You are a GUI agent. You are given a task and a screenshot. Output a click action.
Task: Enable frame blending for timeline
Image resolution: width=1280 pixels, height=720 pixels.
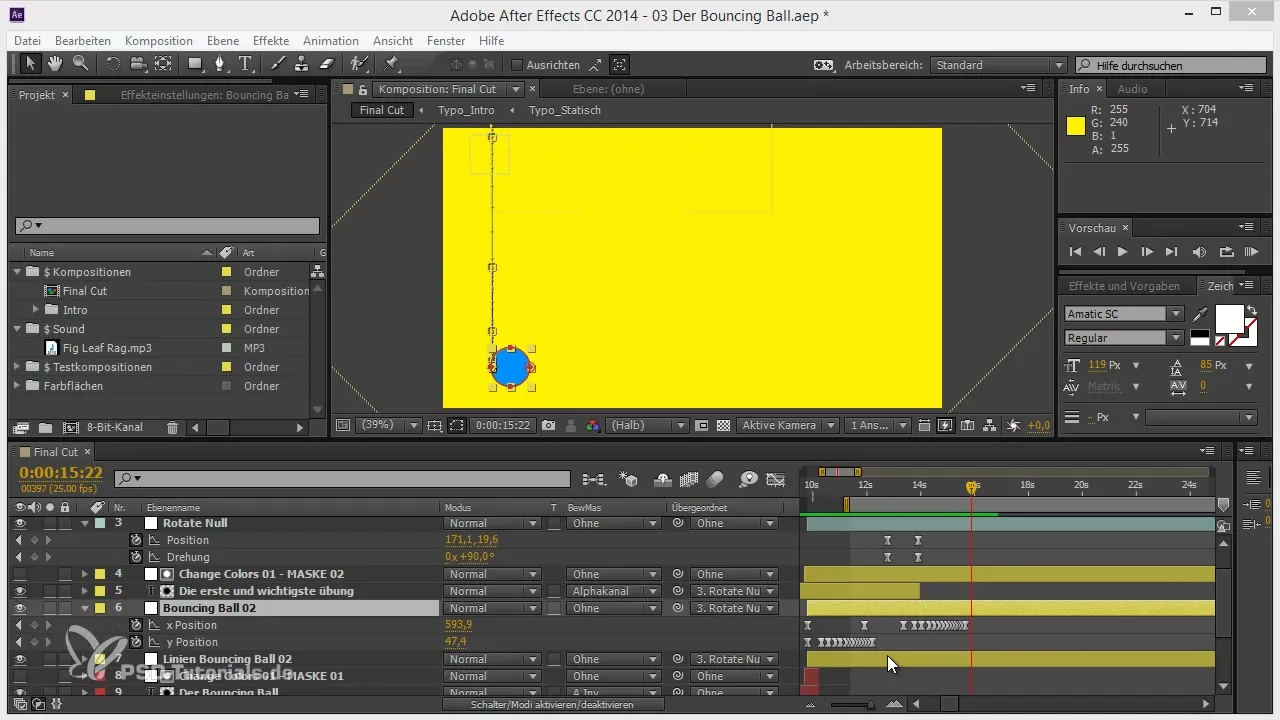(x=689, y=479)
